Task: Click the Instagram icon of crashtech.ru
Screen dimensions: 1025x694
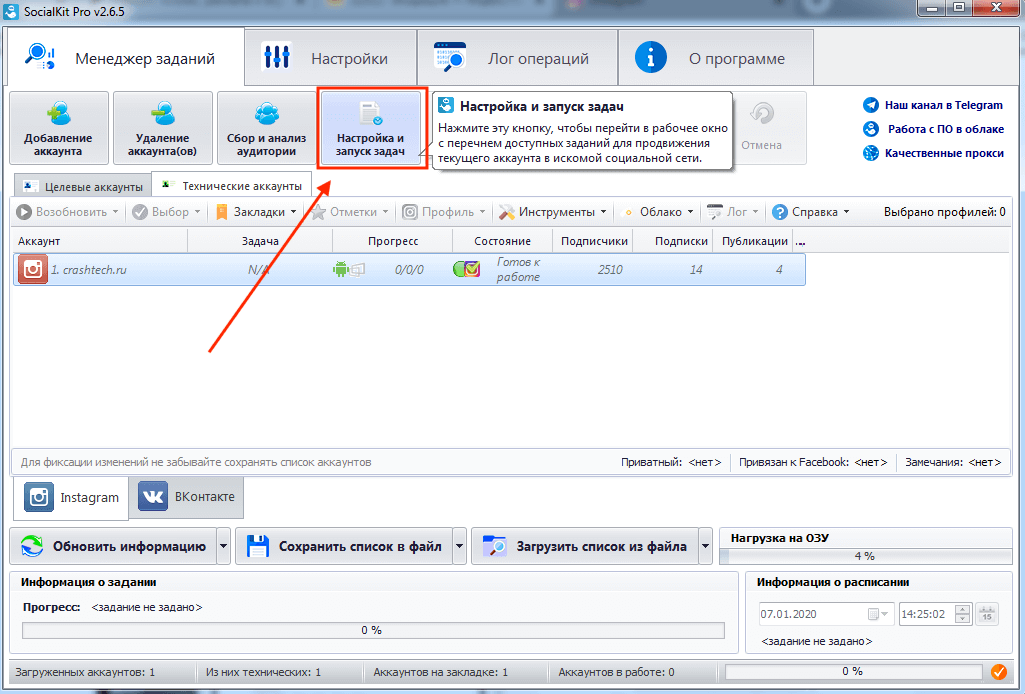Action: pos(33,269)
